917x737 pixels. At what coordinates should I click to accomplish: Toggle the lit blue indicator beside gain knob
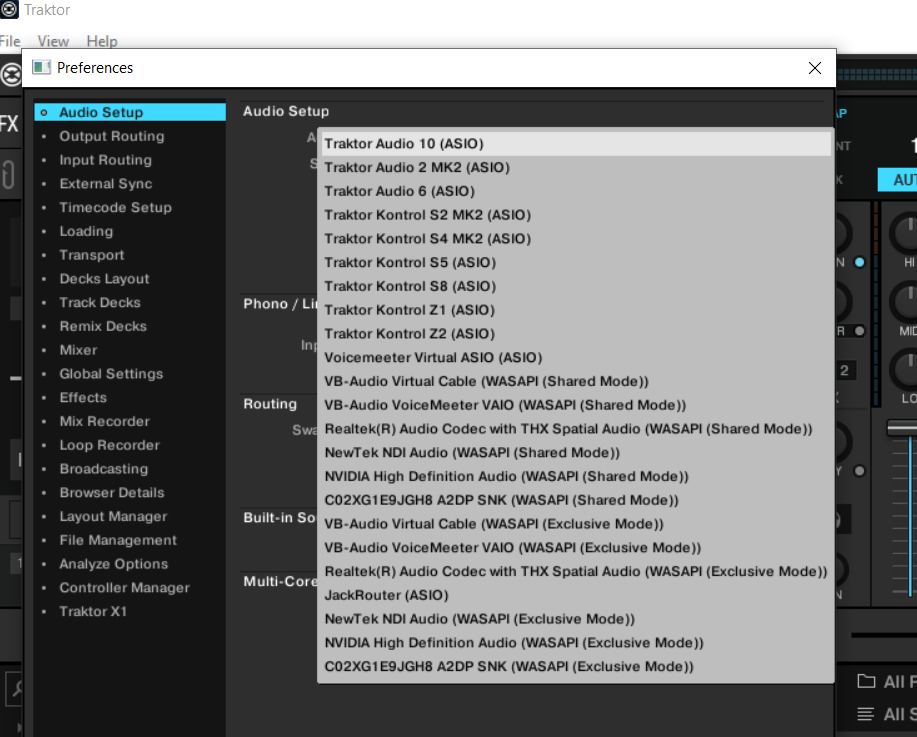pos(859,262)
